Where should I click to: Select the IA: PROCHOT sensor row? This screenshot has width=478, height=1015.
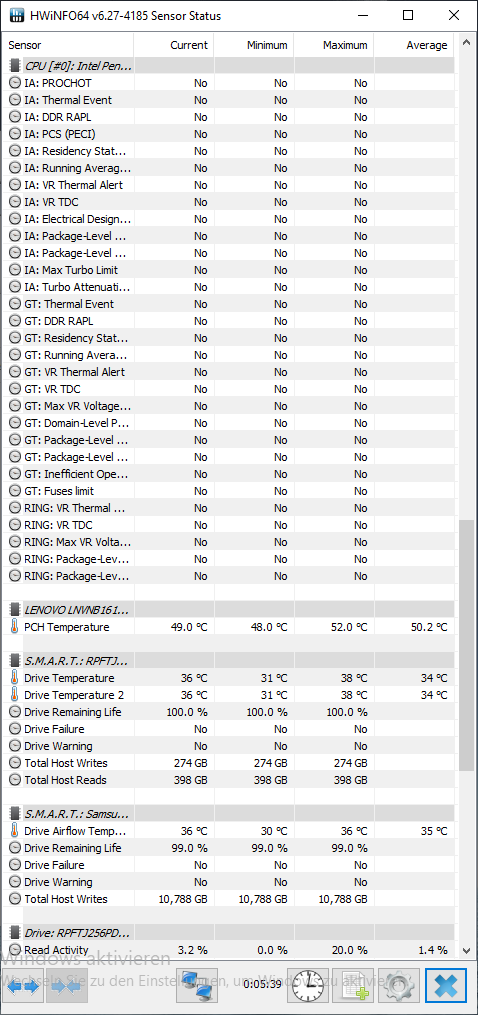pos(230,83)
